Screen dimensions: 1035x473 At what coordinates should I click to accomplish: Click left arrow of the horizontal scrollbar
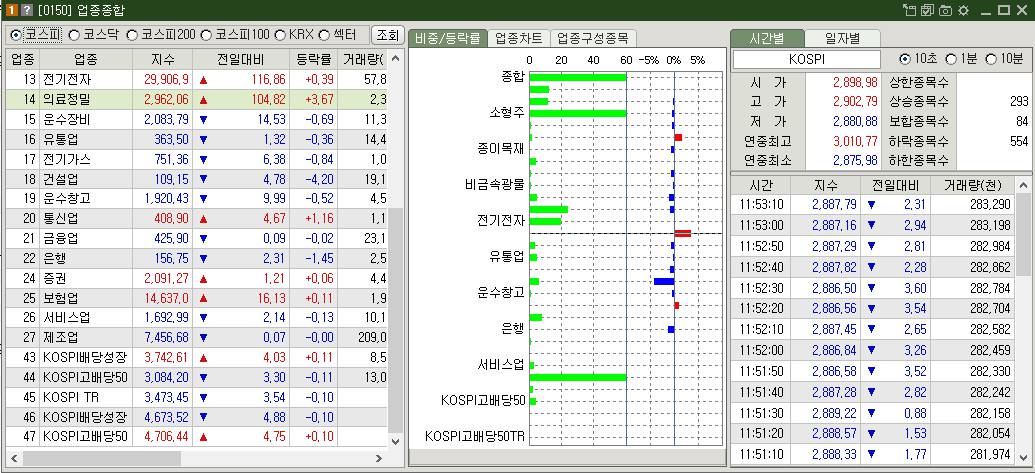pos(13,458)
